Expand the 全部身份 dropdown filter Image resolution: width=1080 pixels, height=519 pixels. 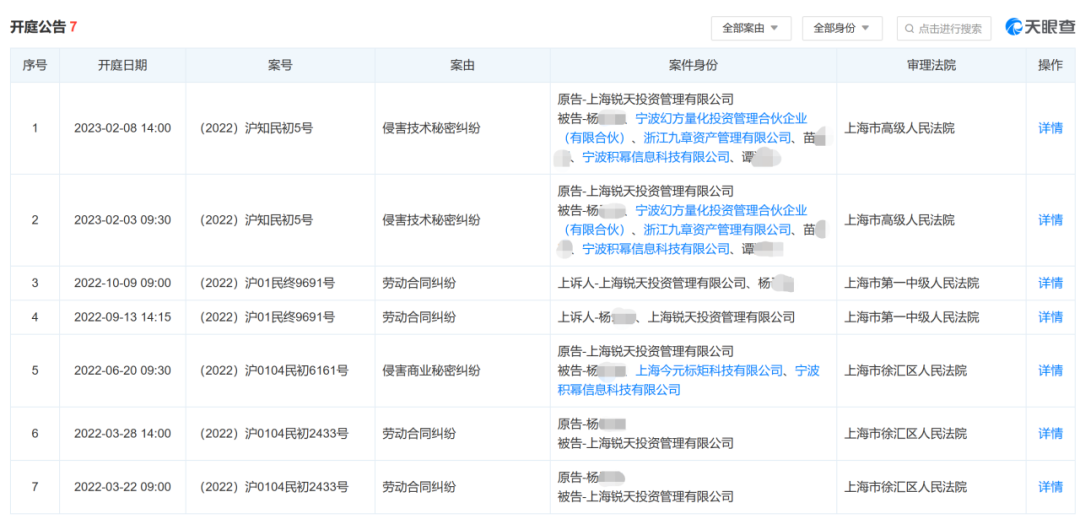[841, 28]
